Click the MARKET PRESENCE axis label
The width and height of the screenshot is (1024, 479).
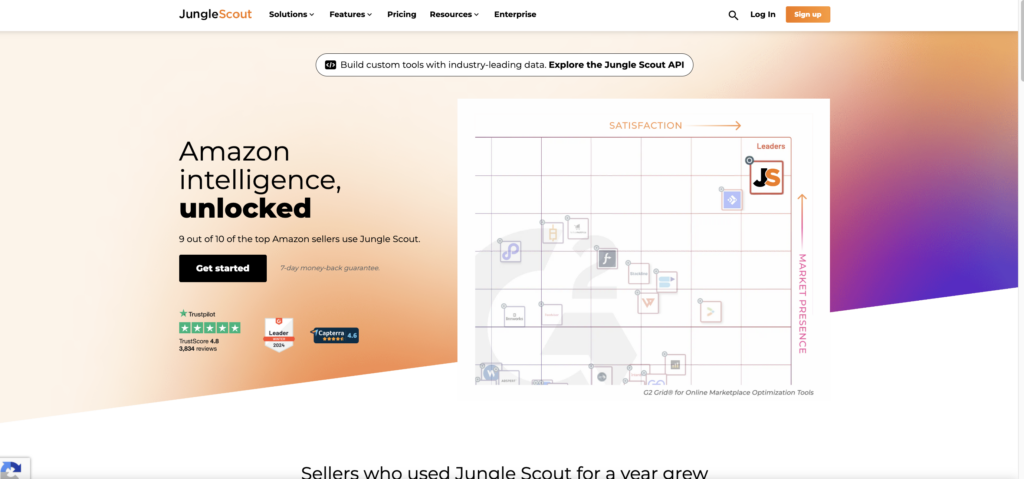click(803, 304)
